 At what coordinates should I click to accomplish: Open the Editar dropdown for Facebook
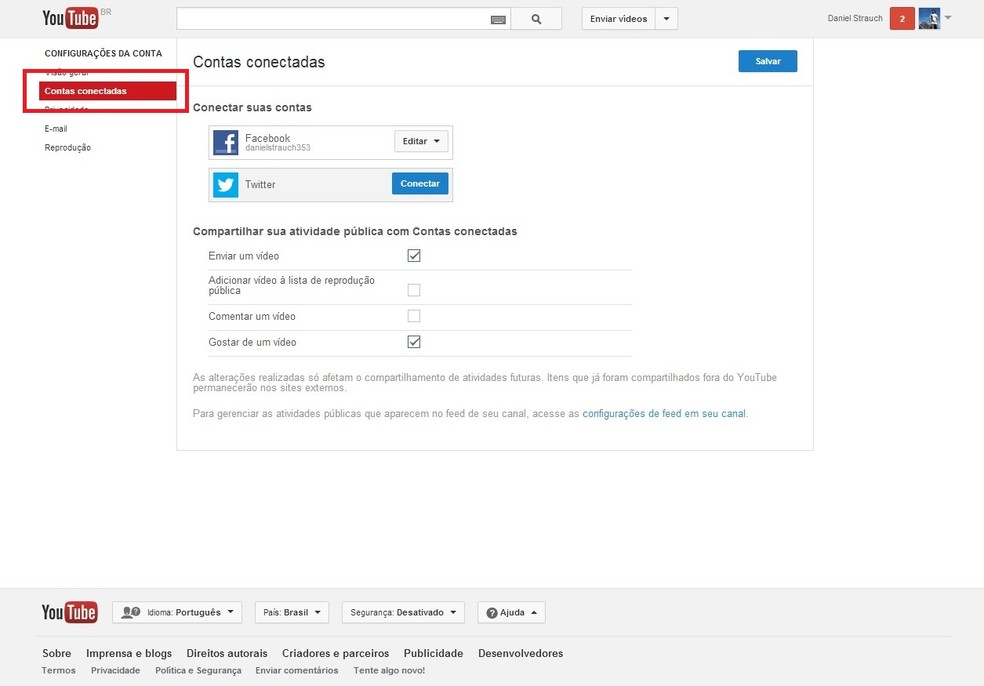[420, 141]
